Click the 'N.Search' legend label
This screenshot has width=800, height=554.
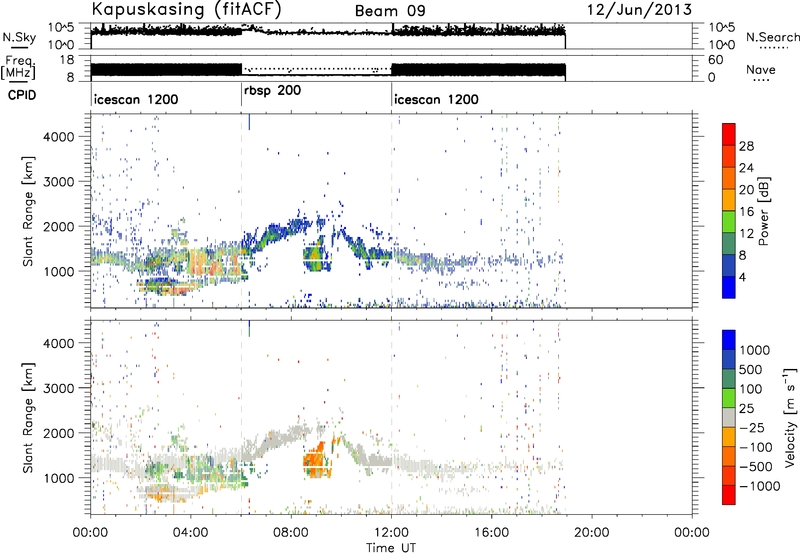pyautogui.click(x=772, y=37)
